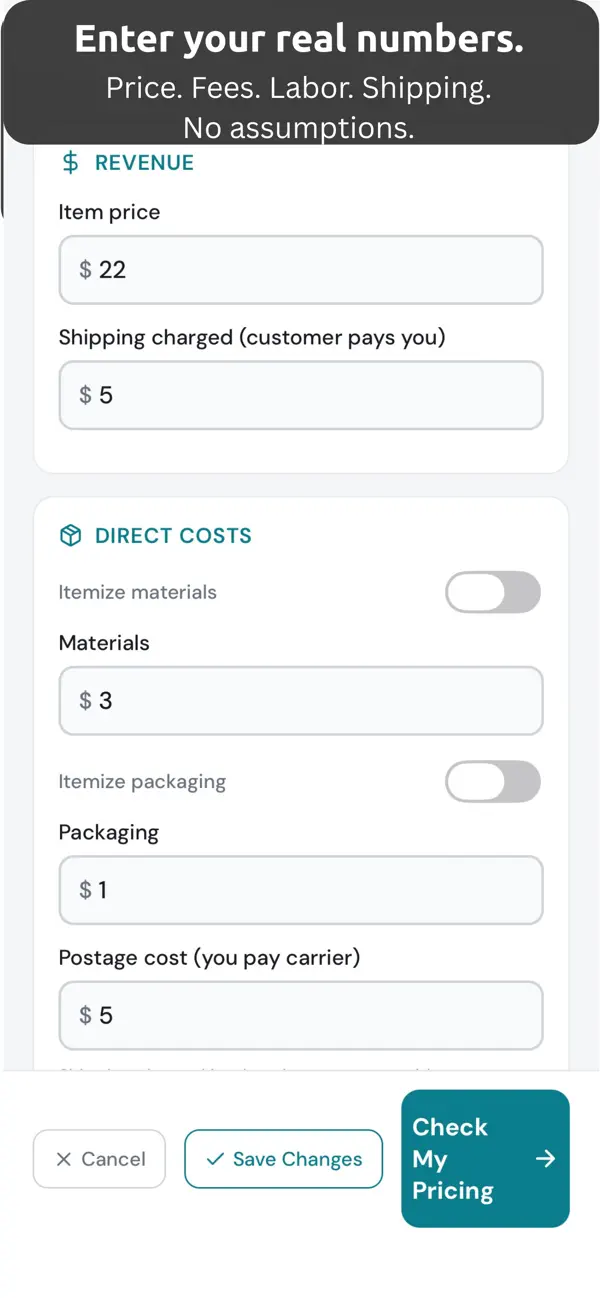Viewport: 600px width, 1298px height.
Task: Click the DIRECT COSTS section heading
Action: pyautogui.click(x=173, y=536)
